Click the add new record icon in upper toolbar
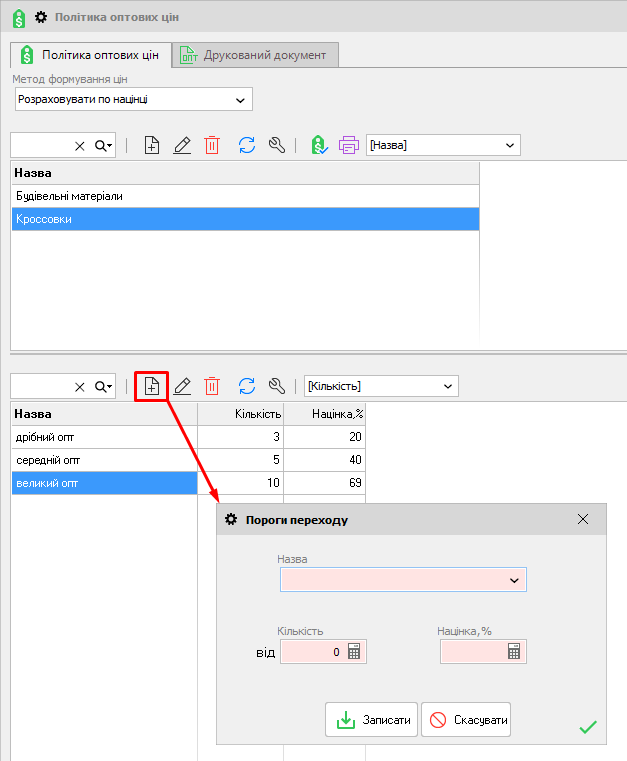Screen dimensions: 627x761 coord(152,145)
